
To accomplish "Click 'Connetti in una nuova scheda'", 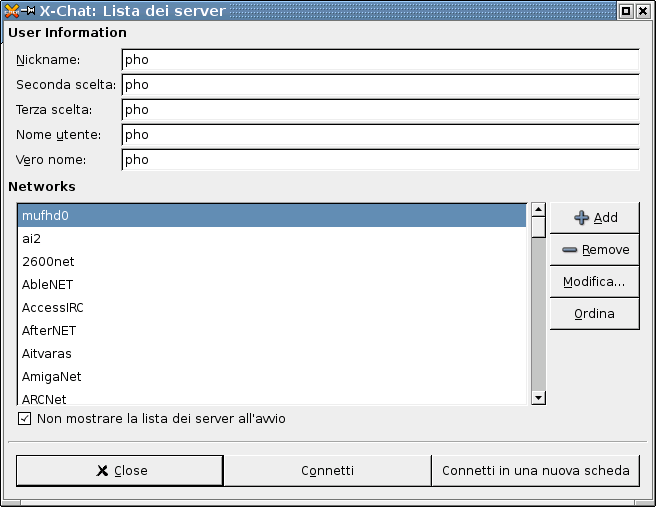I will 535,471.
